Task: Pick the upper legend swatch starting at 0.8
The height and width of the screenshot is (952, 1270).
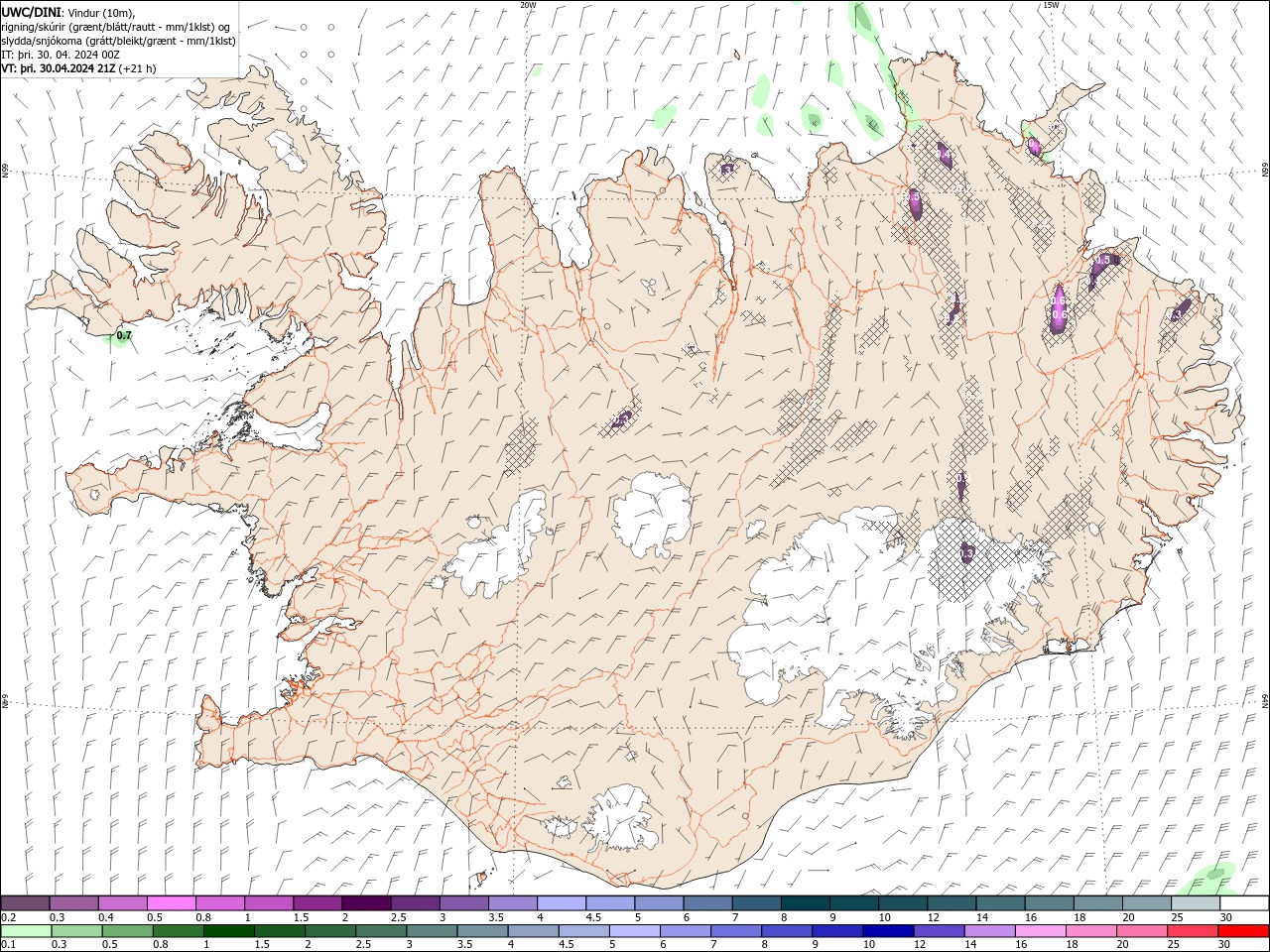Action: tap(219, 902)
